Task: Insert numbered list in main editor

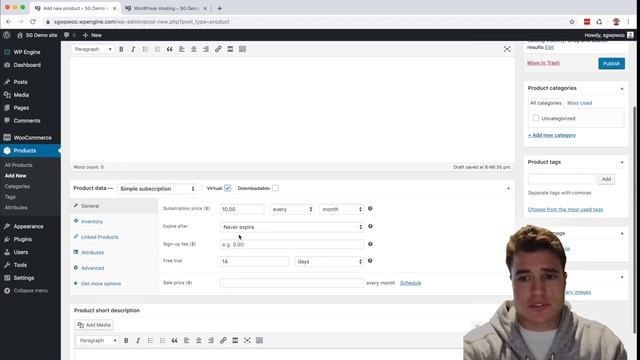Action: 158,49
